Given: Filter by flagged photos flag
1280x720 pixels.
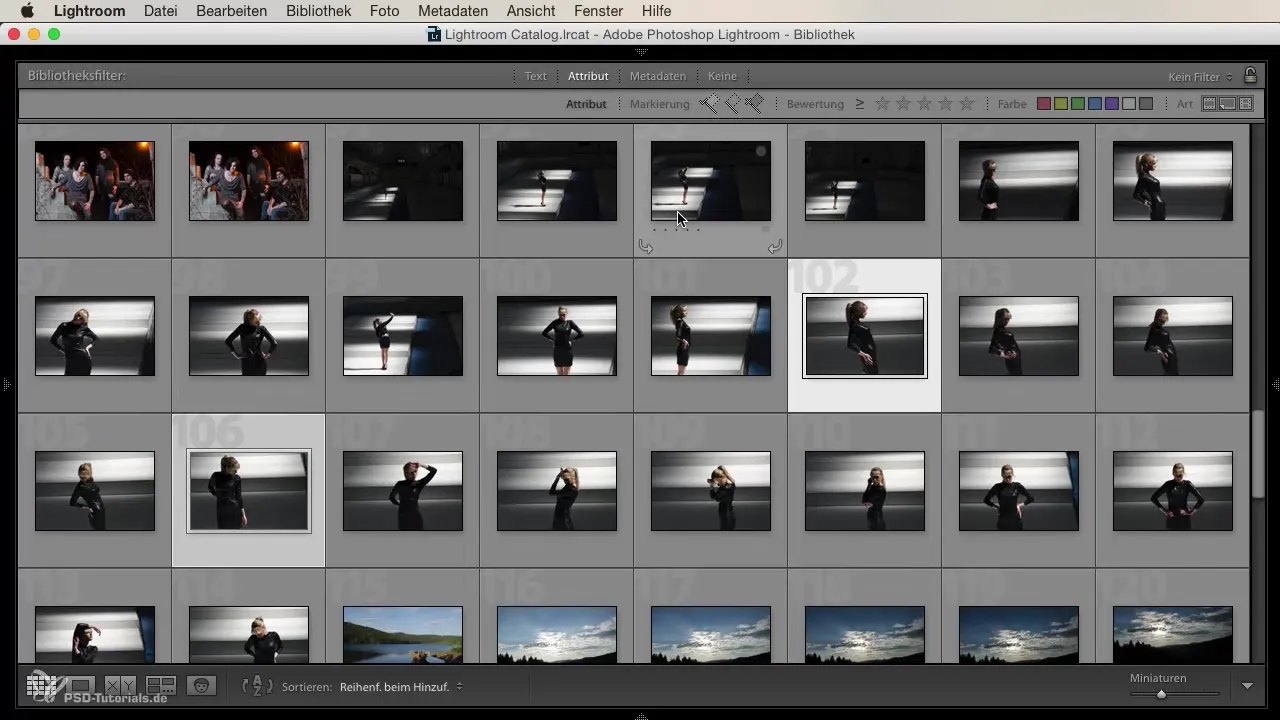Looking at the screenshot, I should (x=709, y=104).
